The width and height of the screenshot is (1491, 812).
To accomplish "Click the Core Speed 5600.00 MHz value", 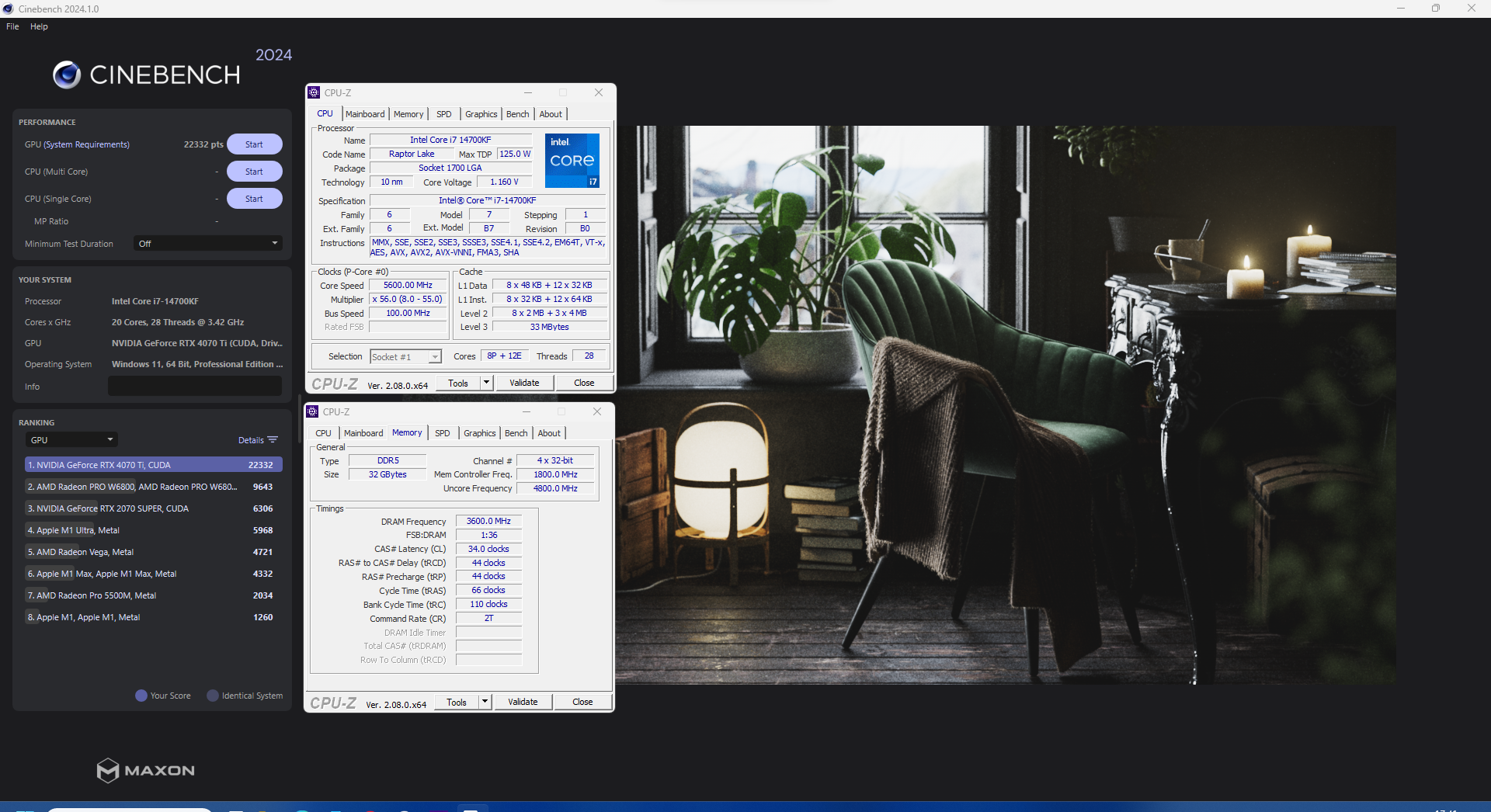I will coord(408,285).
